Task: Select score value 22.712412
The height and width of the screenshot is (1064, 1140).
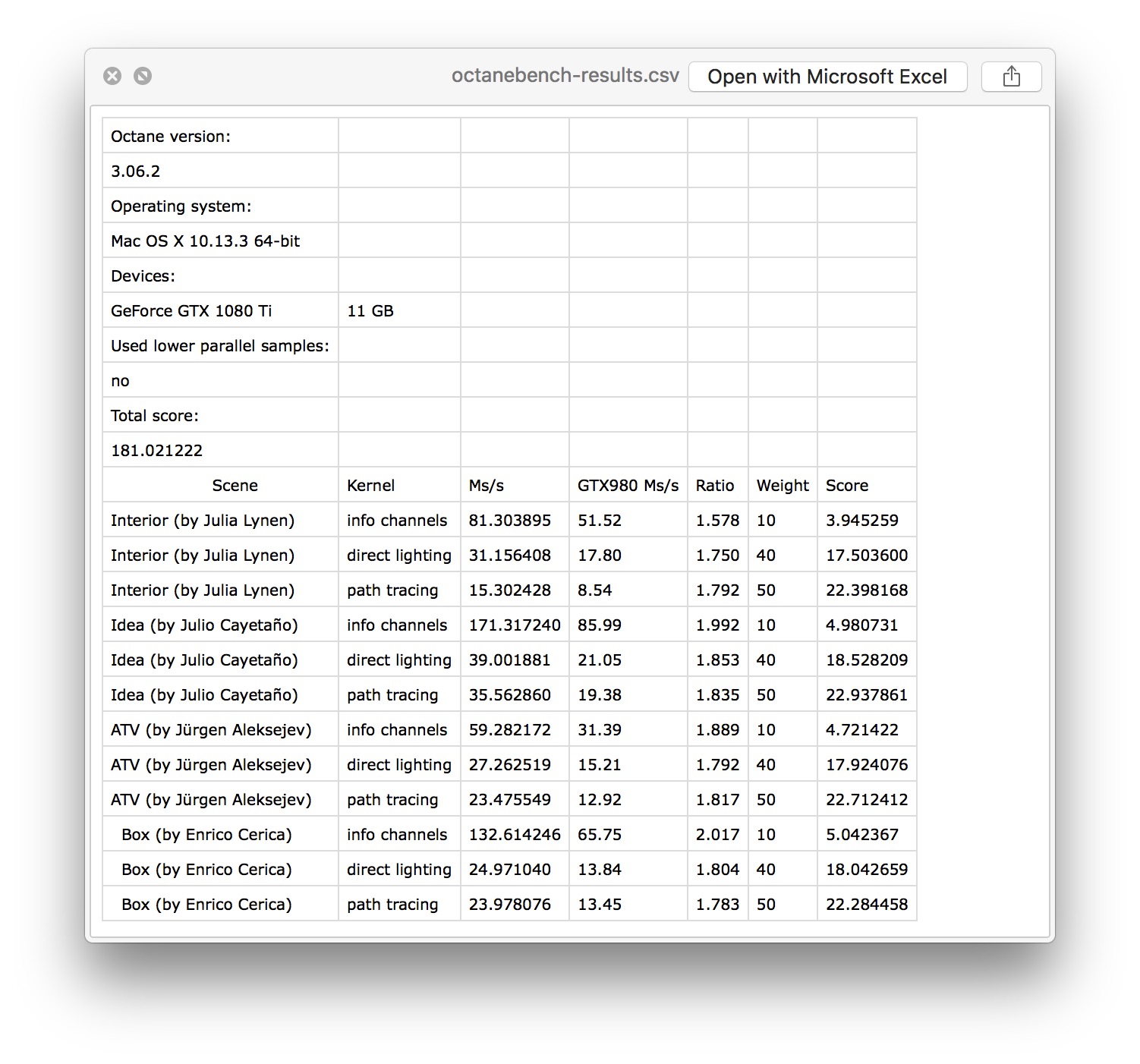Action: click(x=867, y=799)
